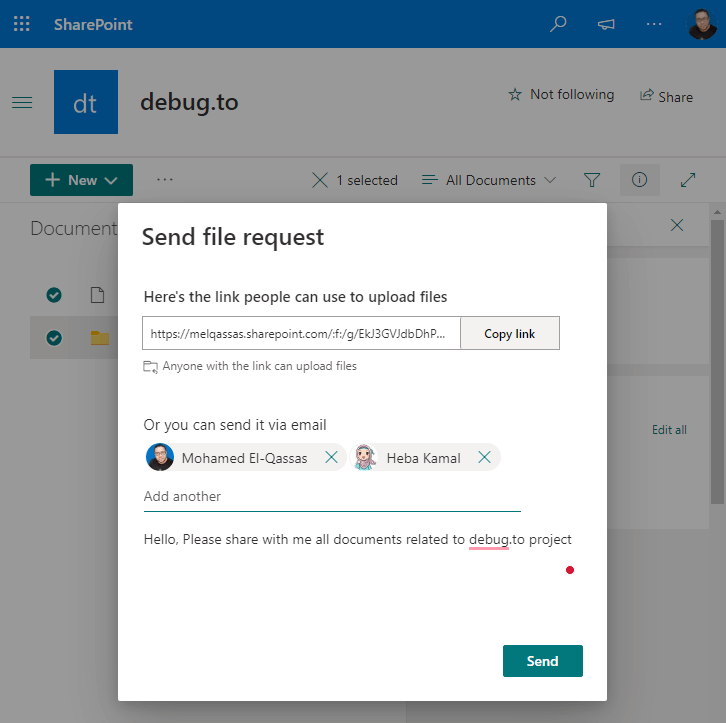Click the dt site logo
The image size is (726, 723).
pyautogui.click(x=86, y=102)
